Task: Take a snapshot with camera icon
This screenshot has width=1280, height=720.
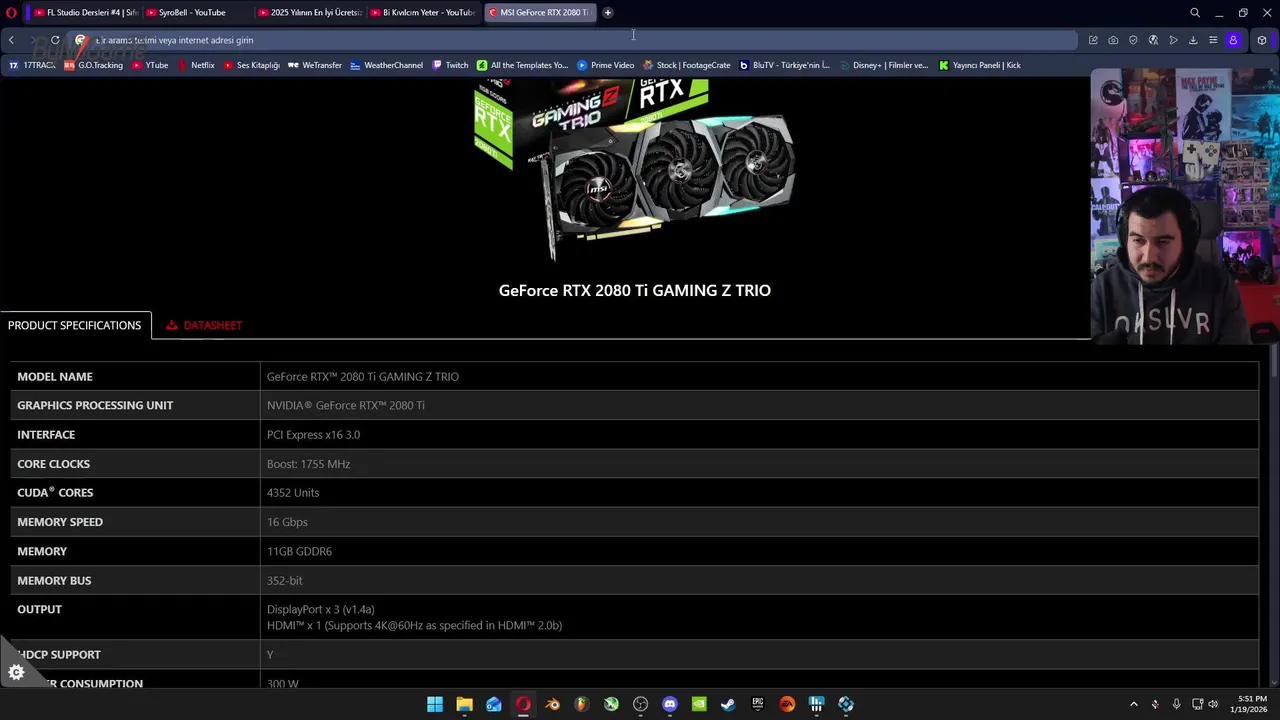Action: tap(1113, 40)
